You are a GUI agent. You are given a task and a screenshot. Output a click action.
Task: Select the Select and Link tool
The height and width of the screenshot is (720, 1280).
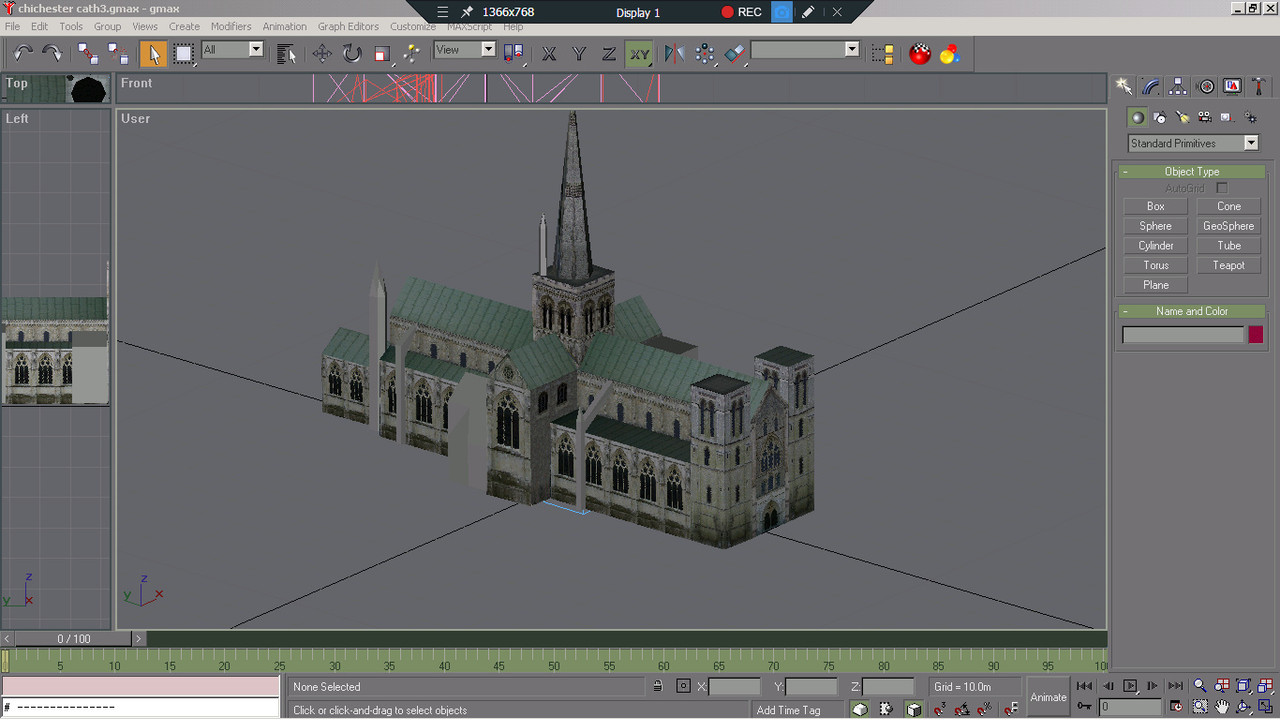coord(88,53)
